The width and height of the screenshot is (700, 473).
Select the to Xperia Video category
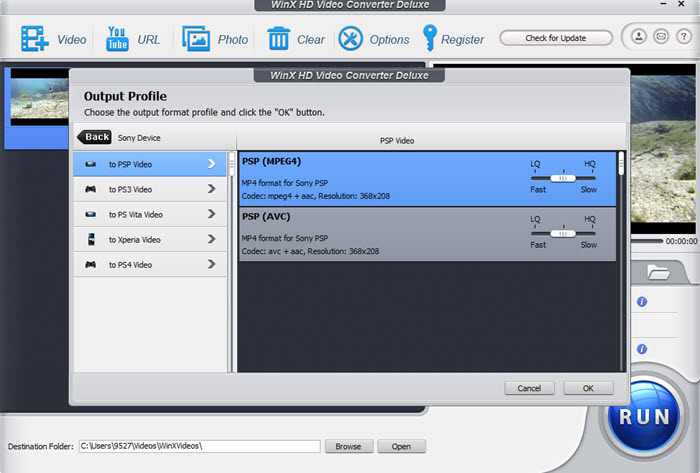pos(150,239)
